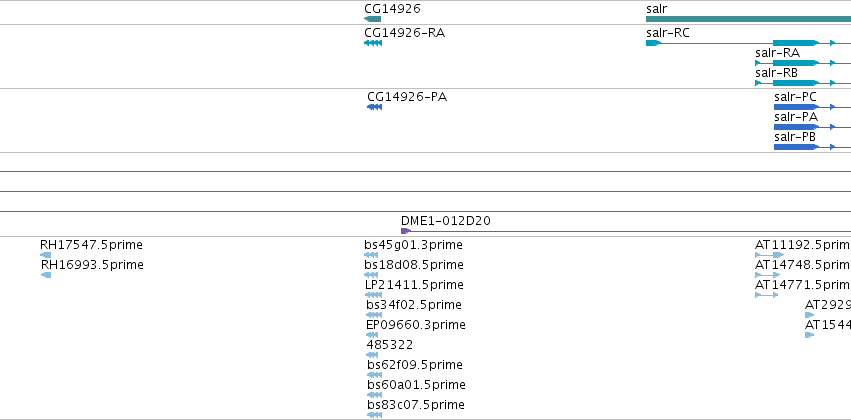
Task: Click the CG14926-PA protein glyph
Action: (x=375, y=107)
